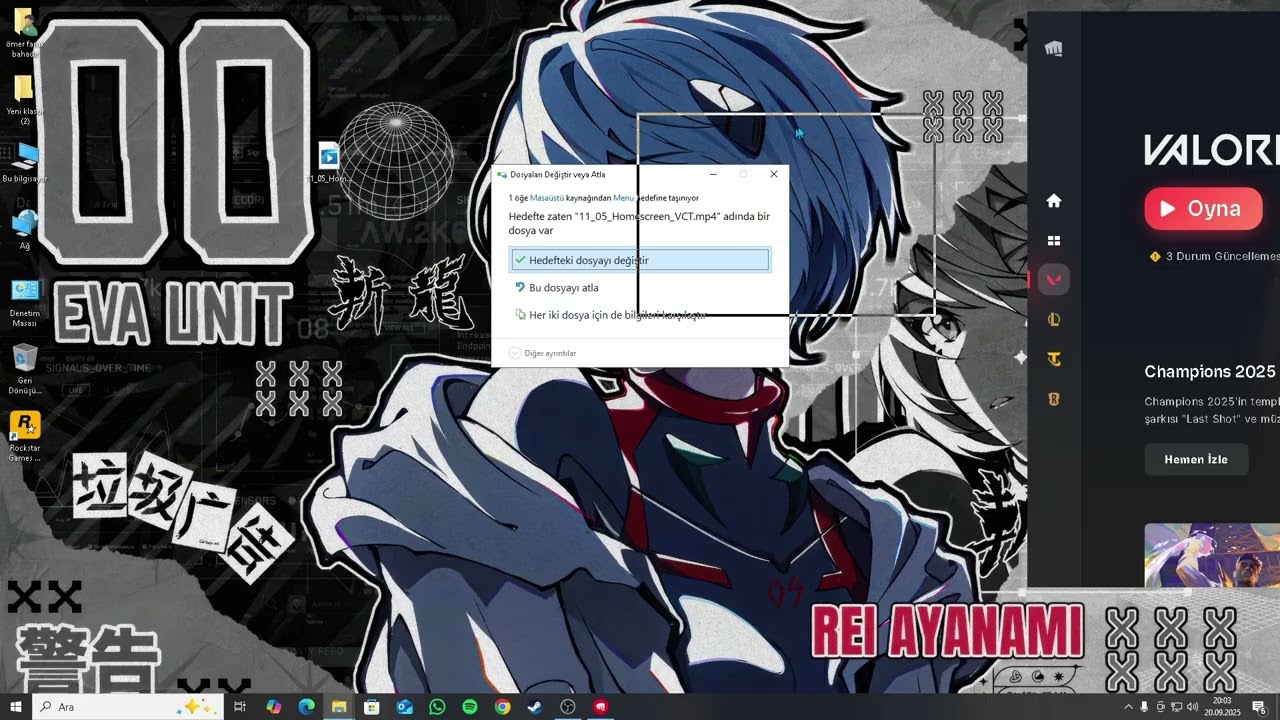Screen dimensions: 1280x720
Task: Open Steam from the taskbar
Action: 536,707
